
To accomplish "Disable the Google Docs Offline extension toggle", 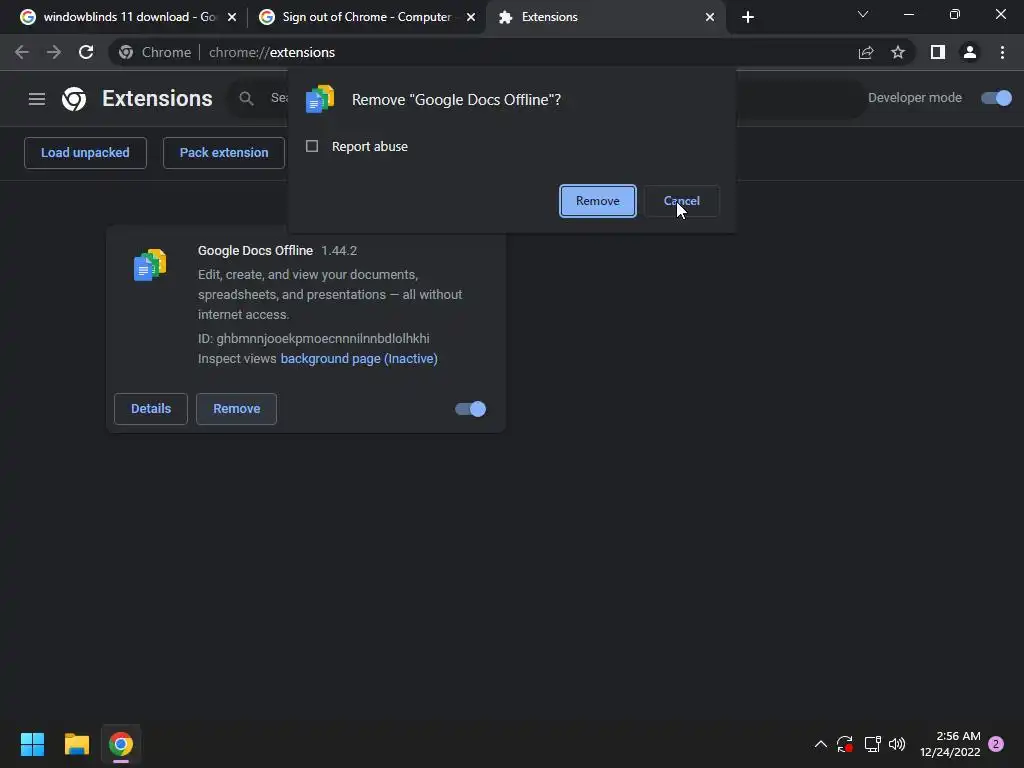I will pyautogui.click(x=470, y=409).
